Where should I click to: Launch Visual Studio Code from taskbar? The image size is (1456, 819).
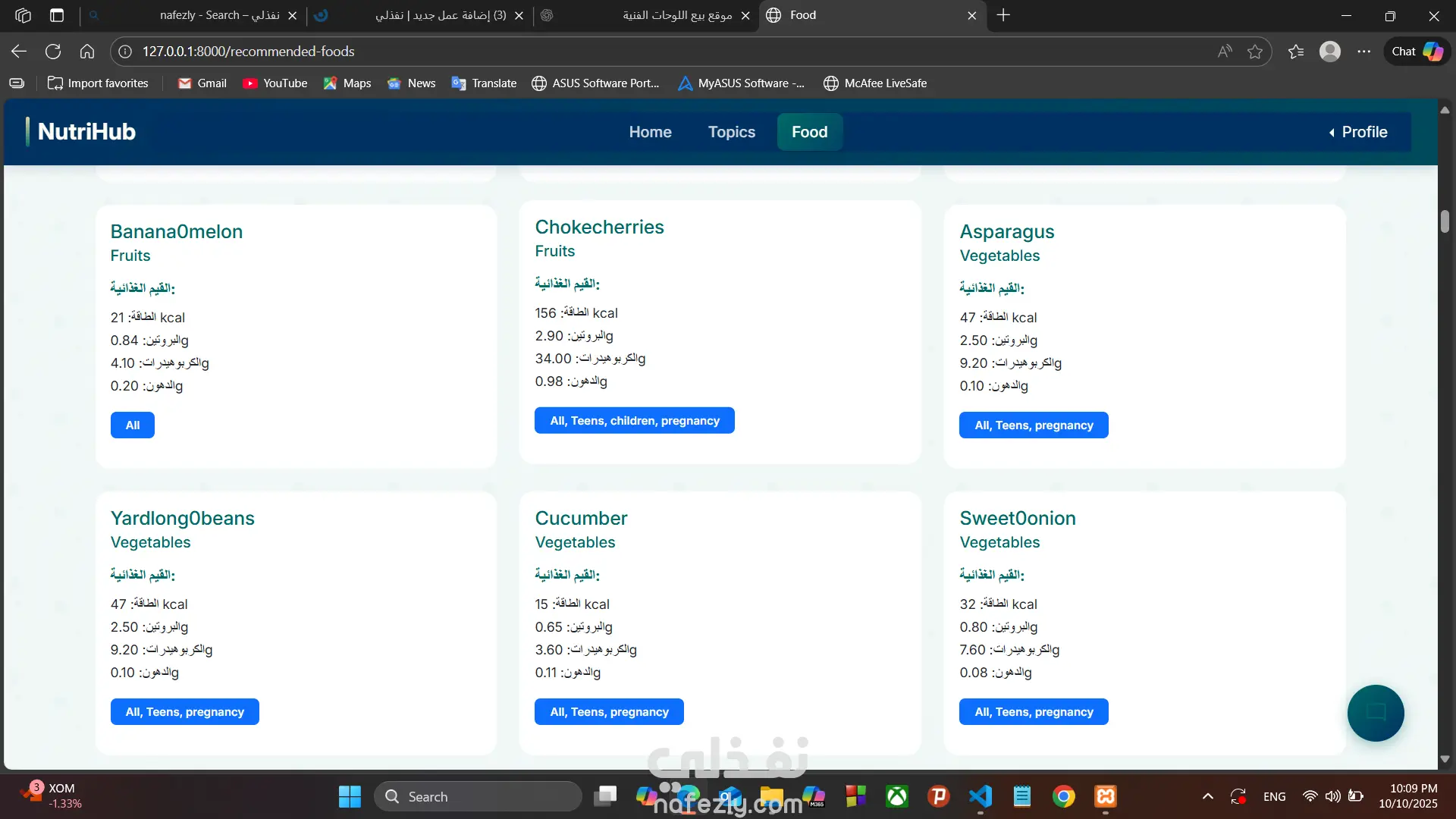coord(980,796)
